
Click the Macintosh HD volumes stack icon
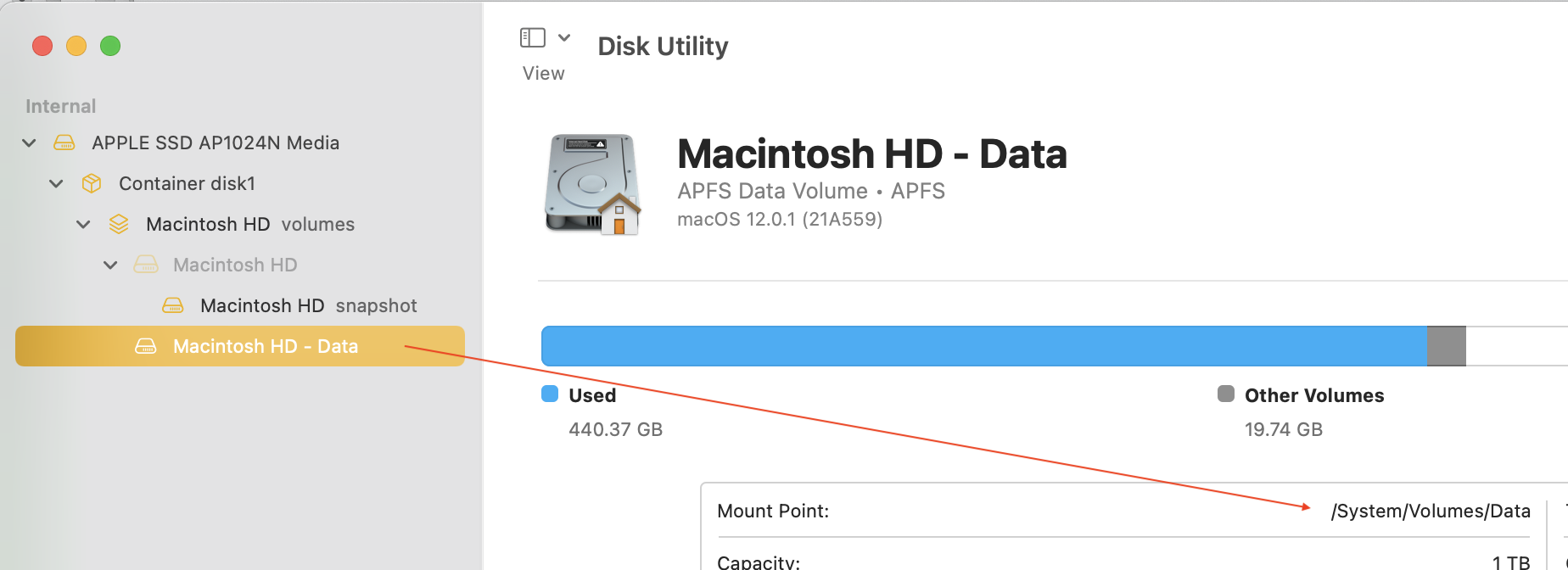click(119, 224)
